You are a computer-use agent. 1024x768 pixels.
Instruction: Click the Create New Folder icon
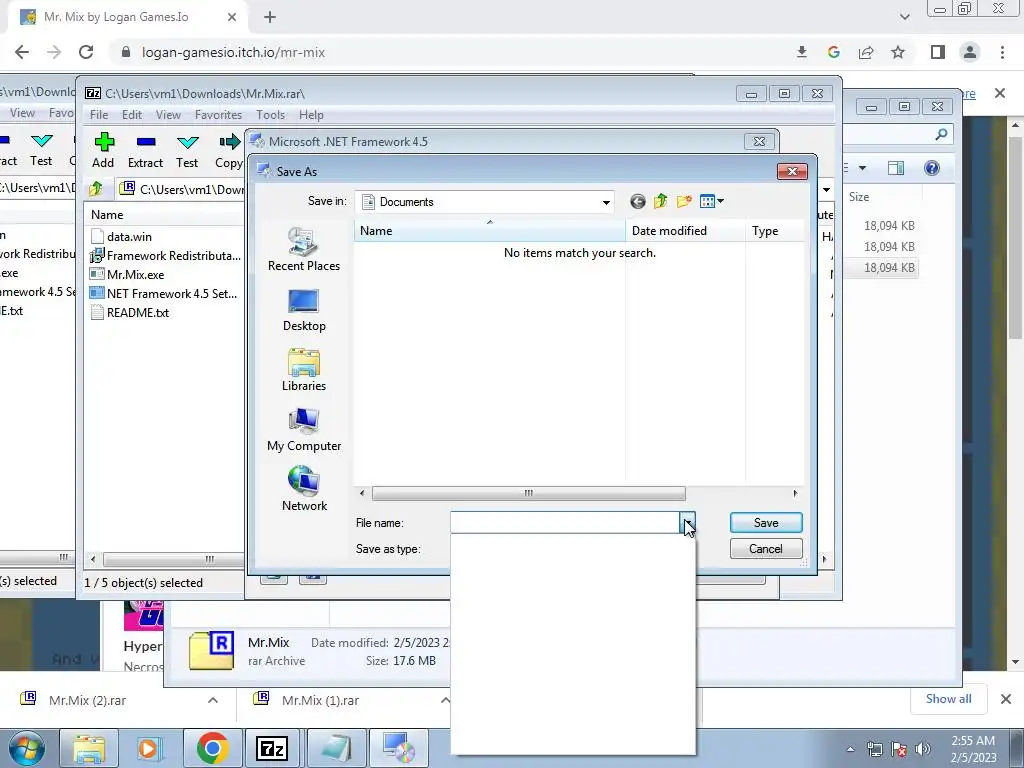pos(684,201)
